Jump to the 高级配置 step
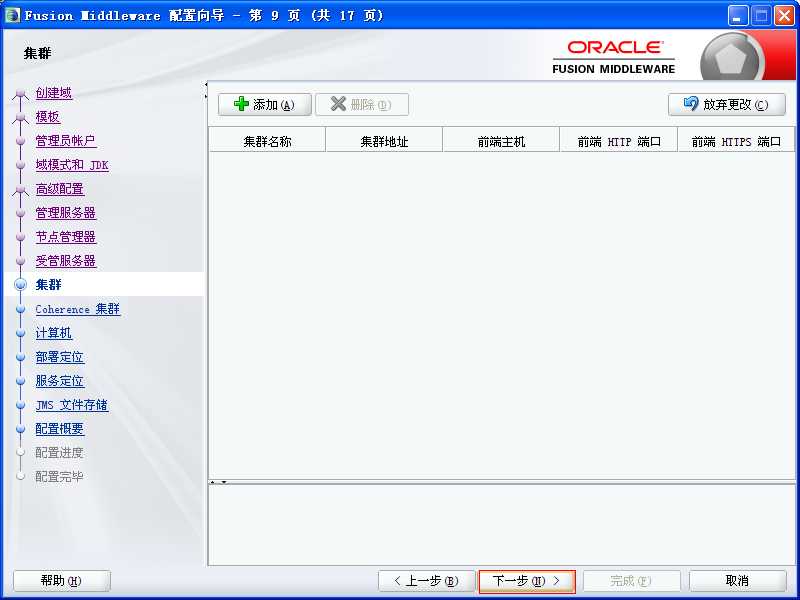 point(60,189)
